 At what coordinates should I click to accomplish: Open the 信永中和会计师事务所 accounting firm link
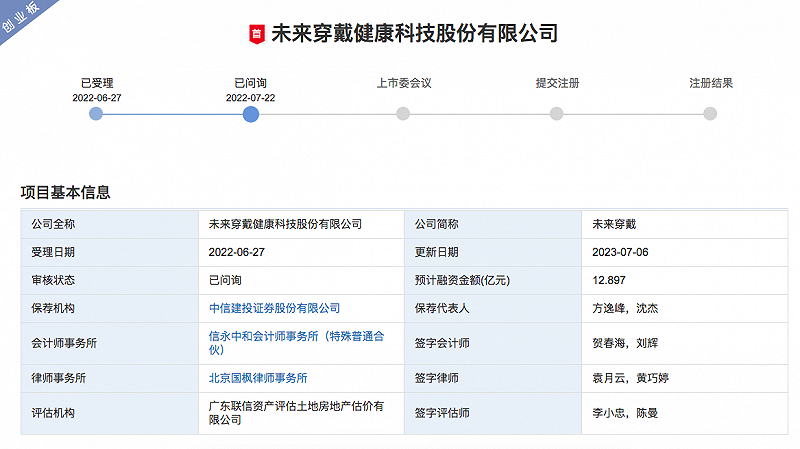[295, 343]
